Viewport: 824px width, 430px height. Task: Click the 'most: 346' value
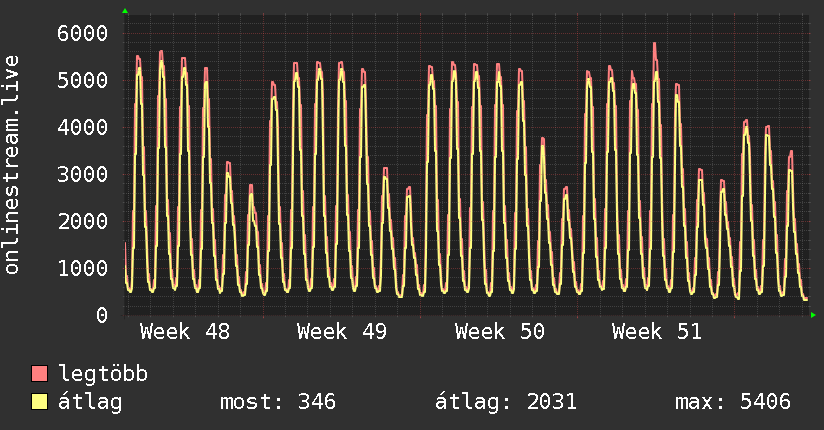tap(278, 402)
